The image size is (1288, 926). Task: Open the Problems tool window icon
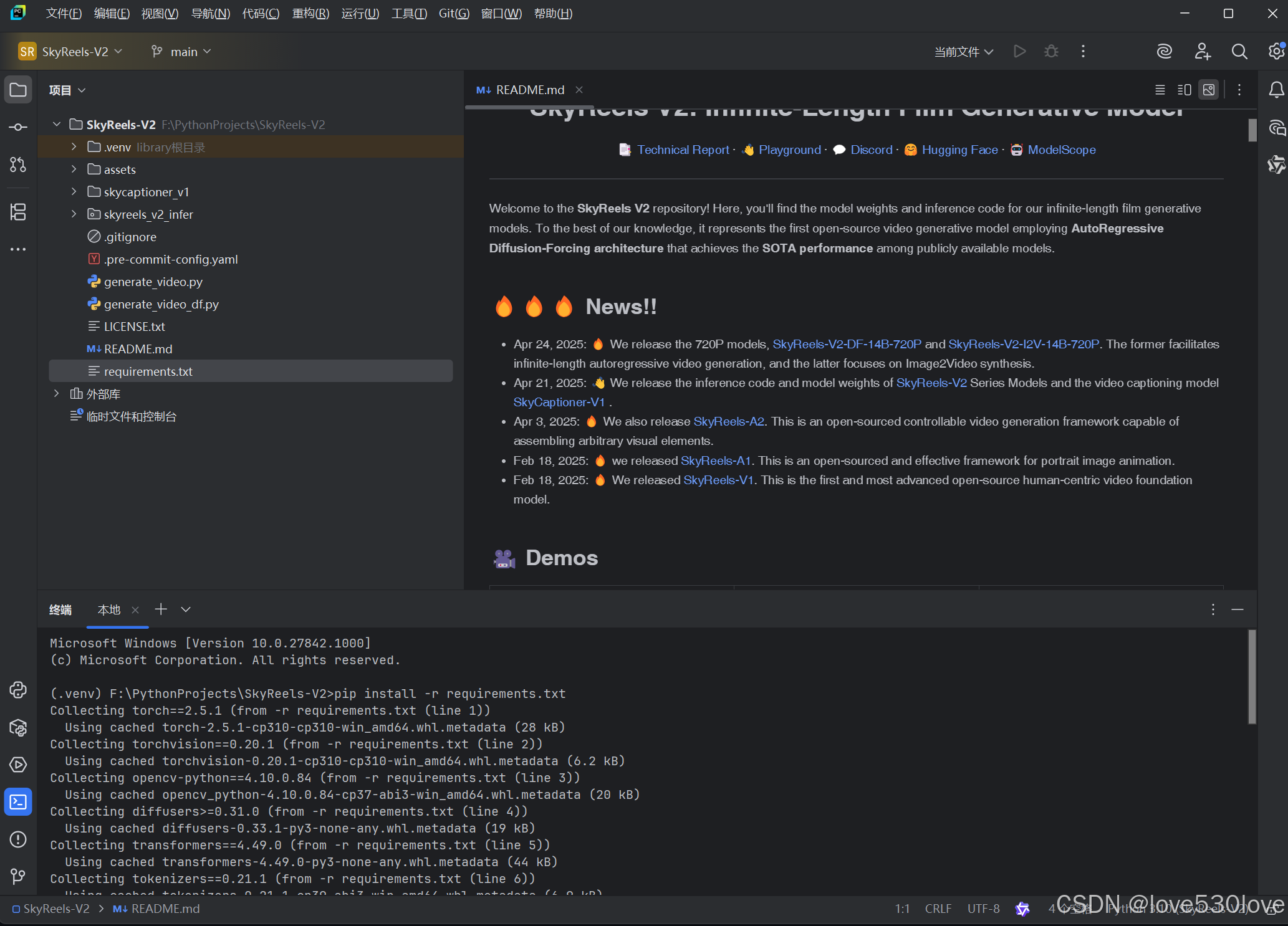pyautogui.click(x=18, y=839)
